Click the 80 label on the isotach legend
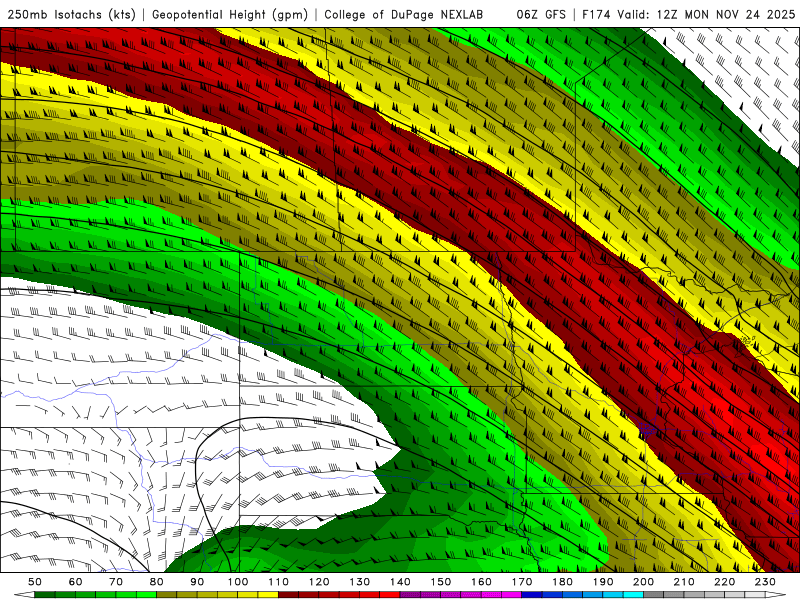 click(x=157, y=582)
